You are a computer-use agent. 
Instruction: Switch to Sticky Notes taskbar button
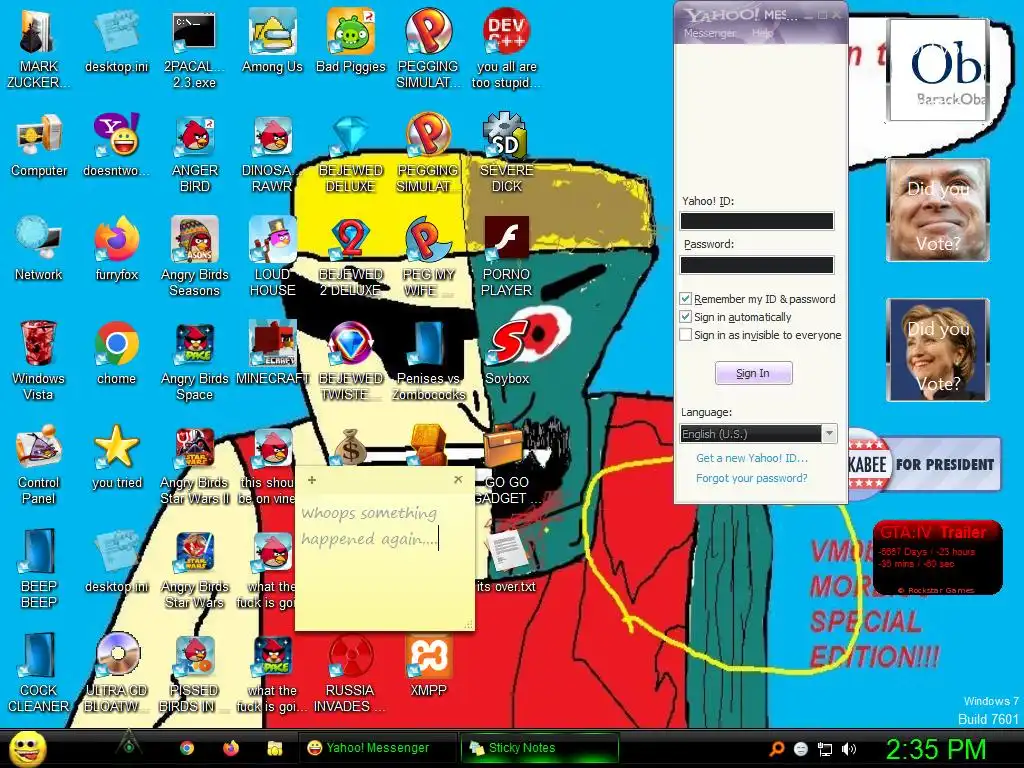point(539,748)
